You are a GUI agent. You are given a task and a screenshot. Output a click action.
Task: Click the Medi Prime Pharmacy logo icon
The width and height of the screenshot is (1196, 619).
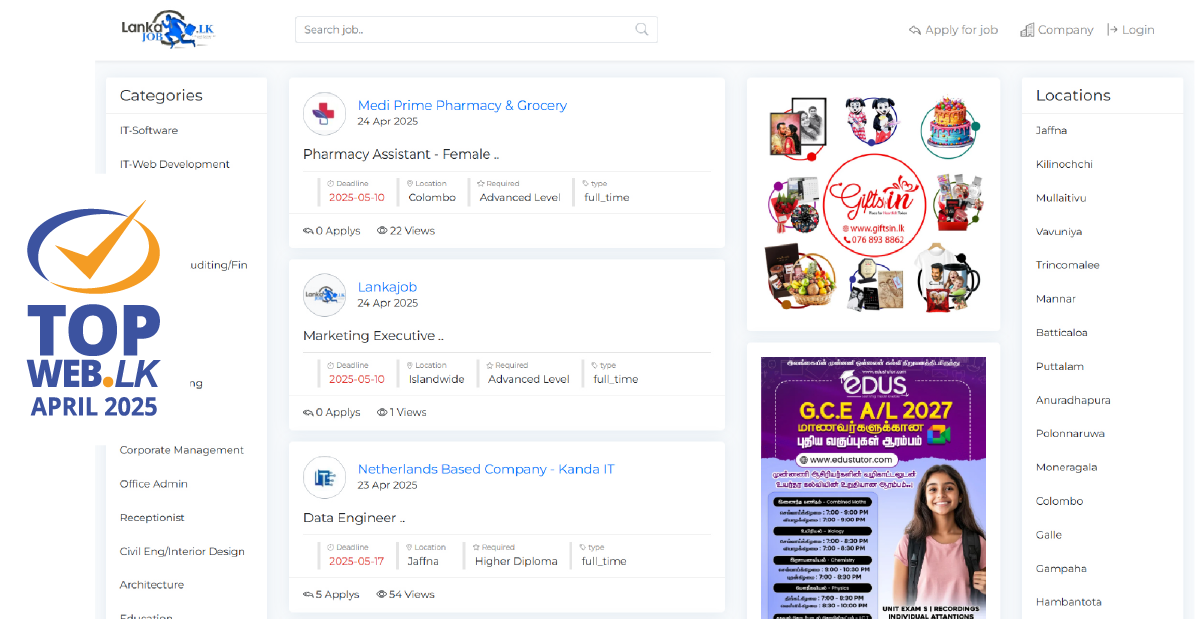click(x=325, y=114)
